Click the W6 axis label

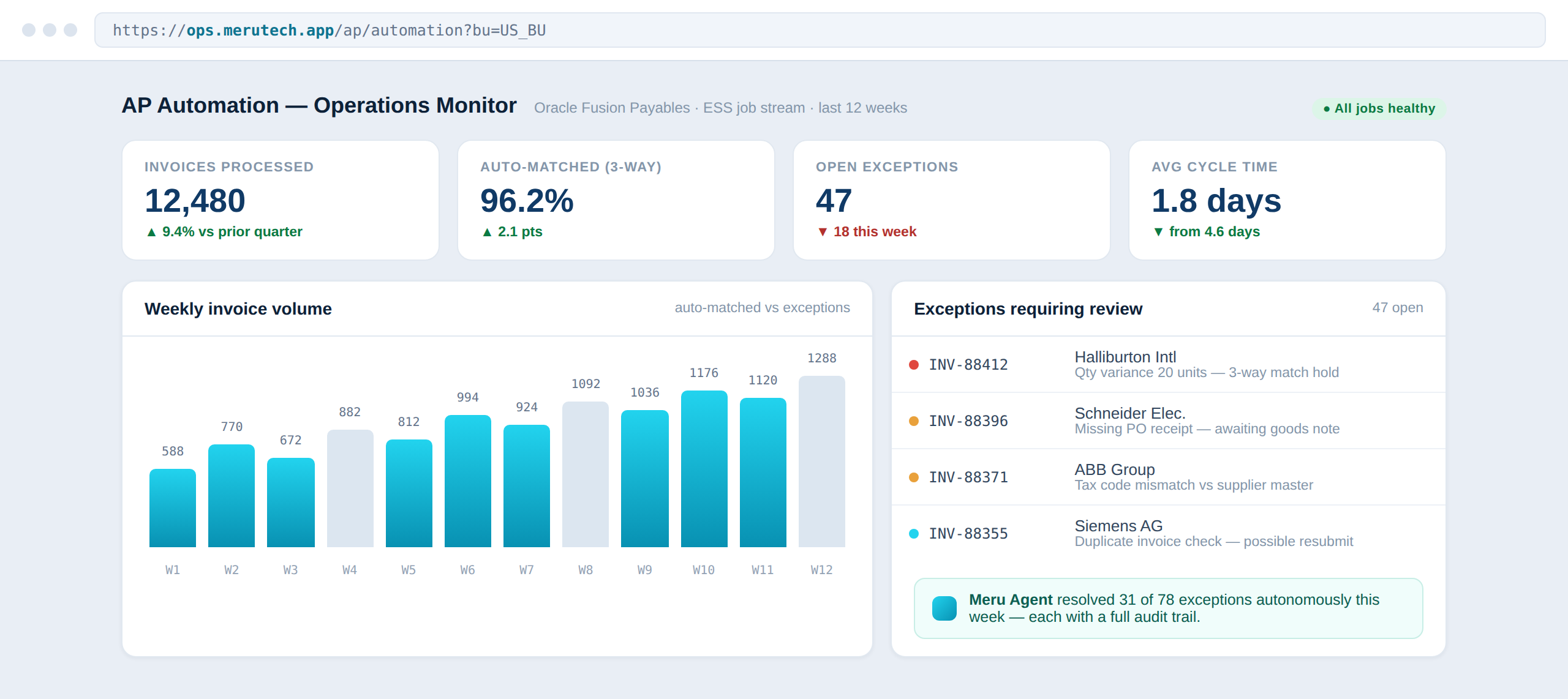(468, 570)
